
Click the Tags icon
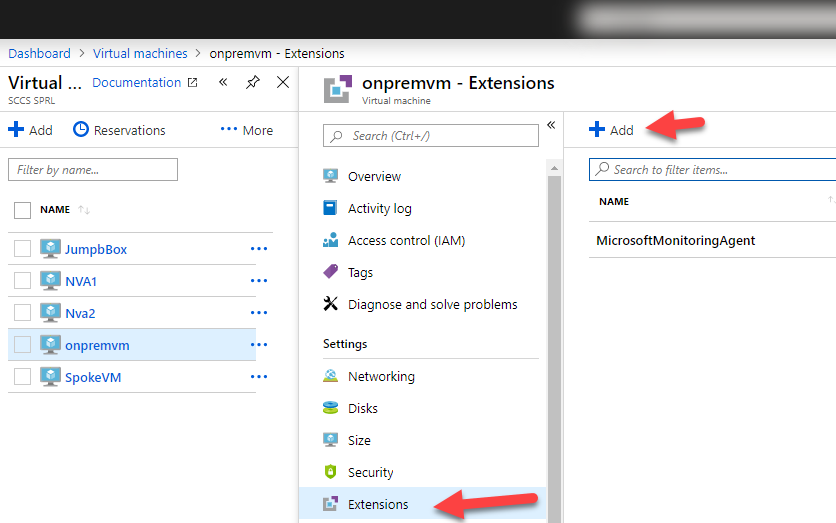(331, 272)
